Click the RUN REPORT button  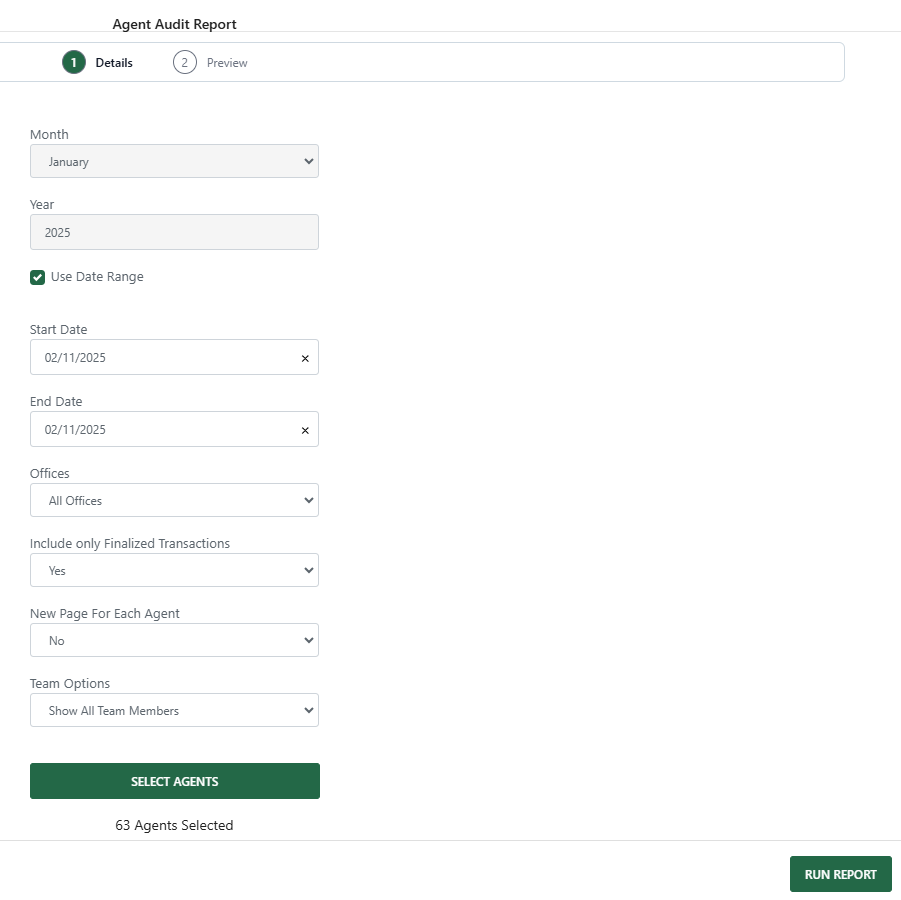[x=840, y=873]
